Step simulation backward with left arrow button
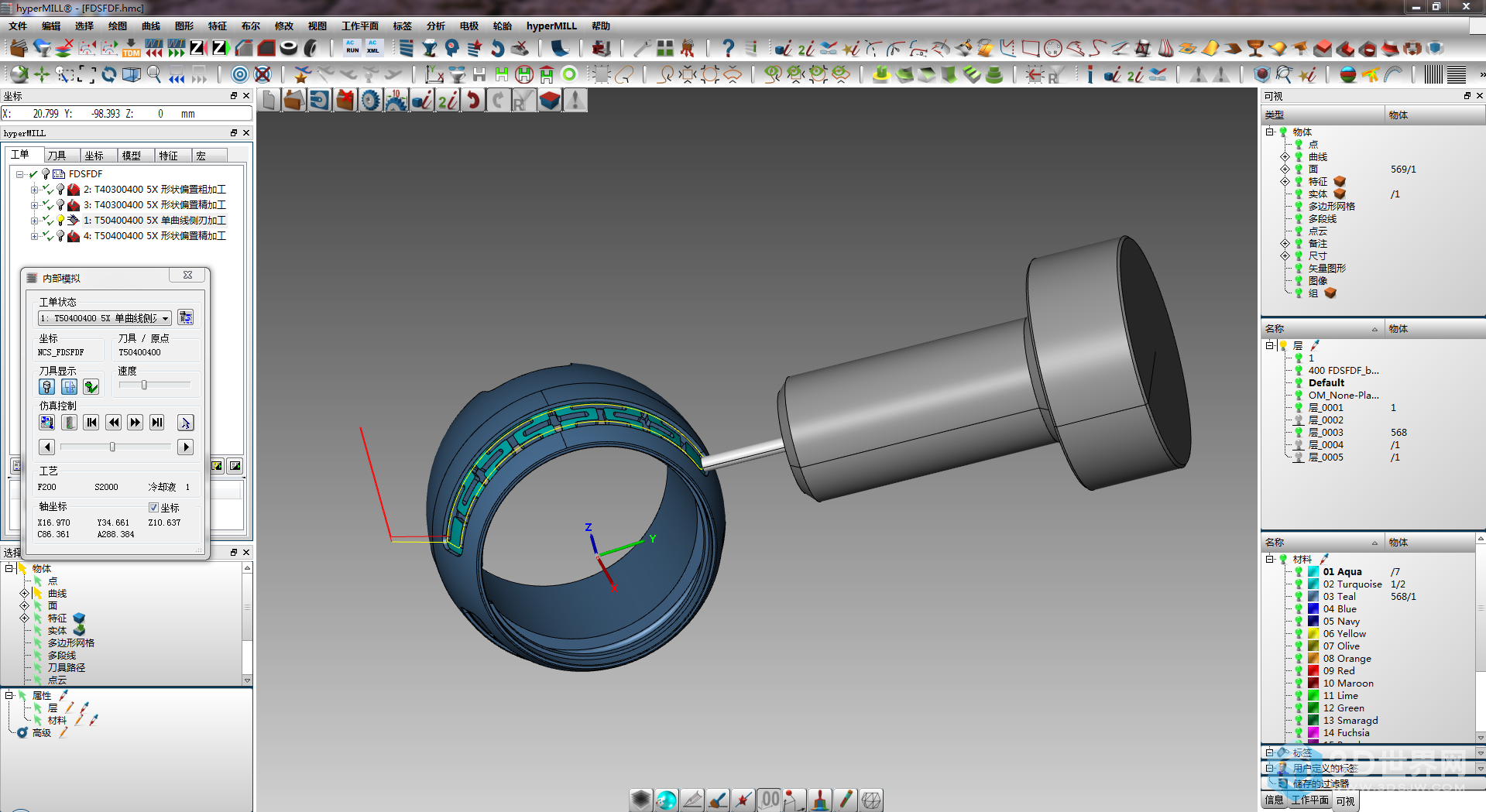This screenshot has width=1486, height=812. coord(46,447)
